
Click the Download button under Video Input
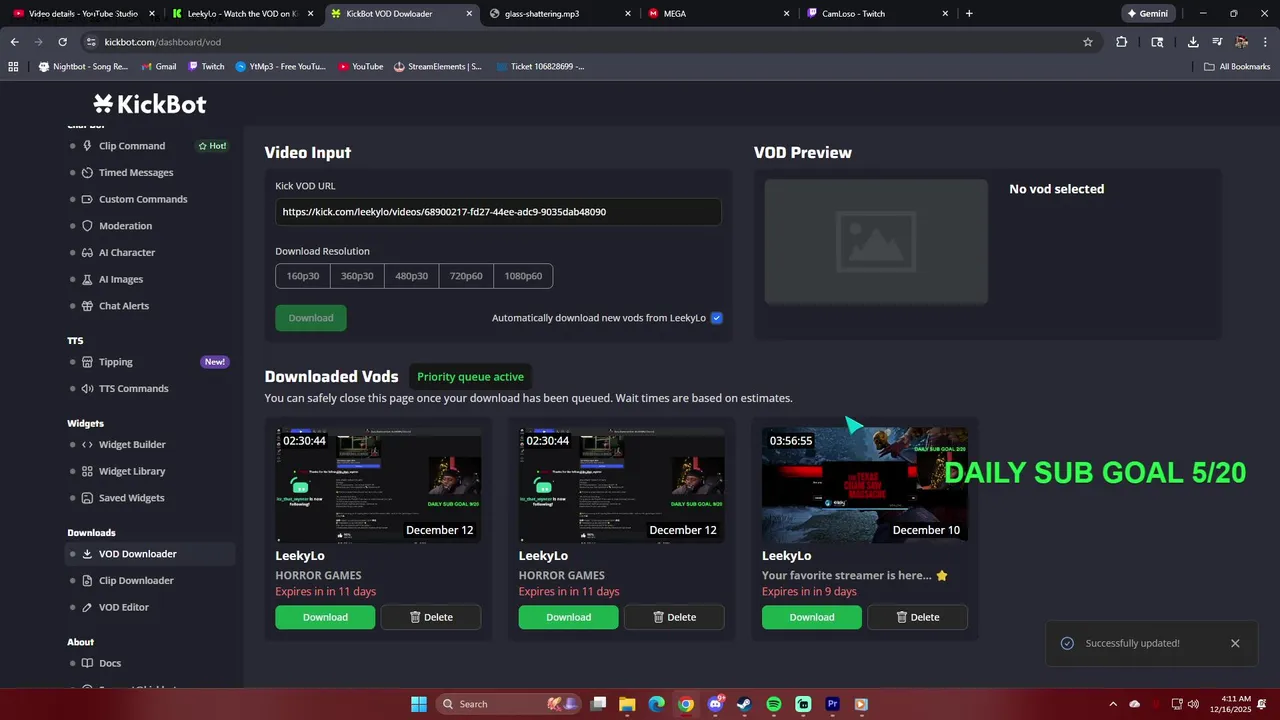(x=311, y=318)
